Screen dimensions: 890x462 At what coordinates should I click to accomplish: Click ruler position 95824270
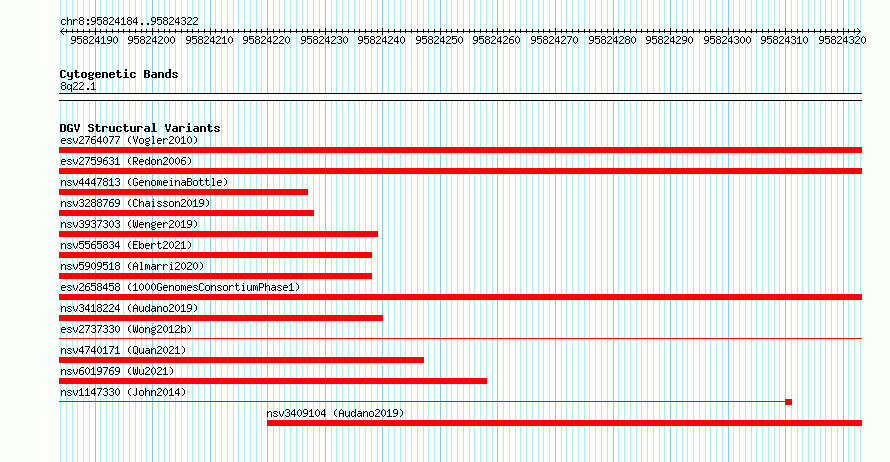(555, 40)
